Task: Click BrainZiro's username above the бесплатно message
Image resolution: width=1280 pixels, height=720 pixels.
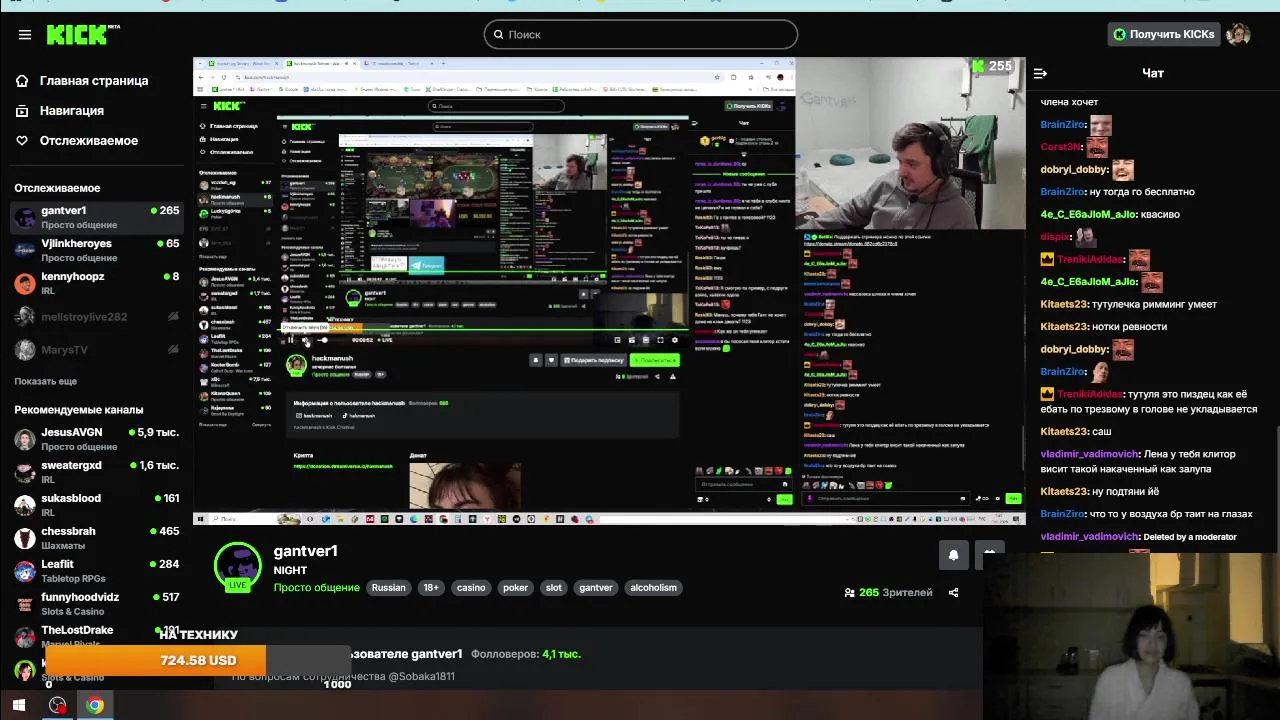Action: [x=1063, y=192]
